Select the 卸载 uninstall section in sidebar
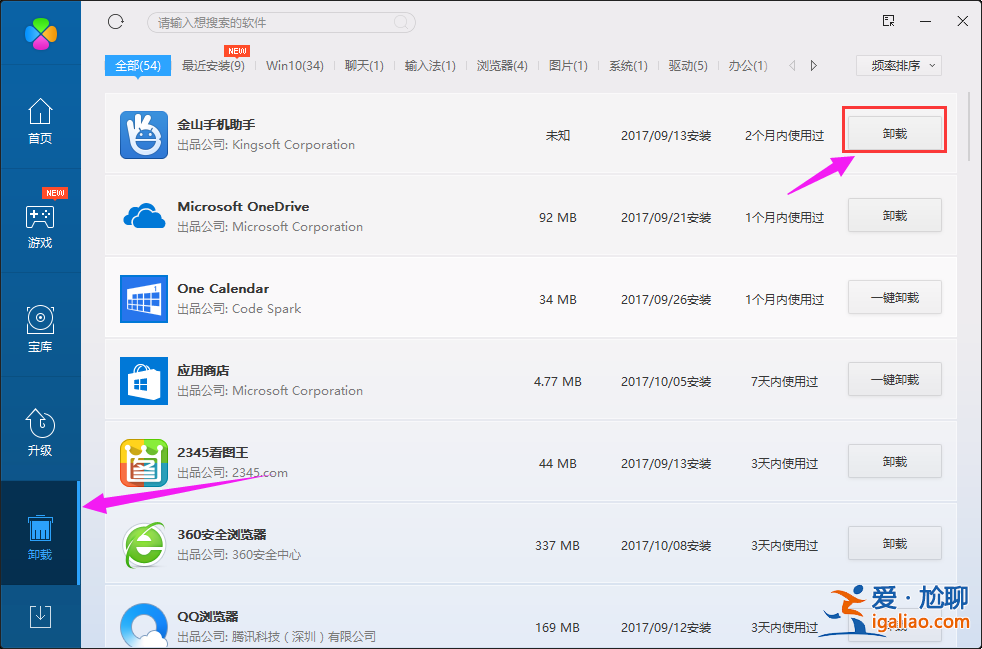 pyautogui.click(x=40, y=535)
